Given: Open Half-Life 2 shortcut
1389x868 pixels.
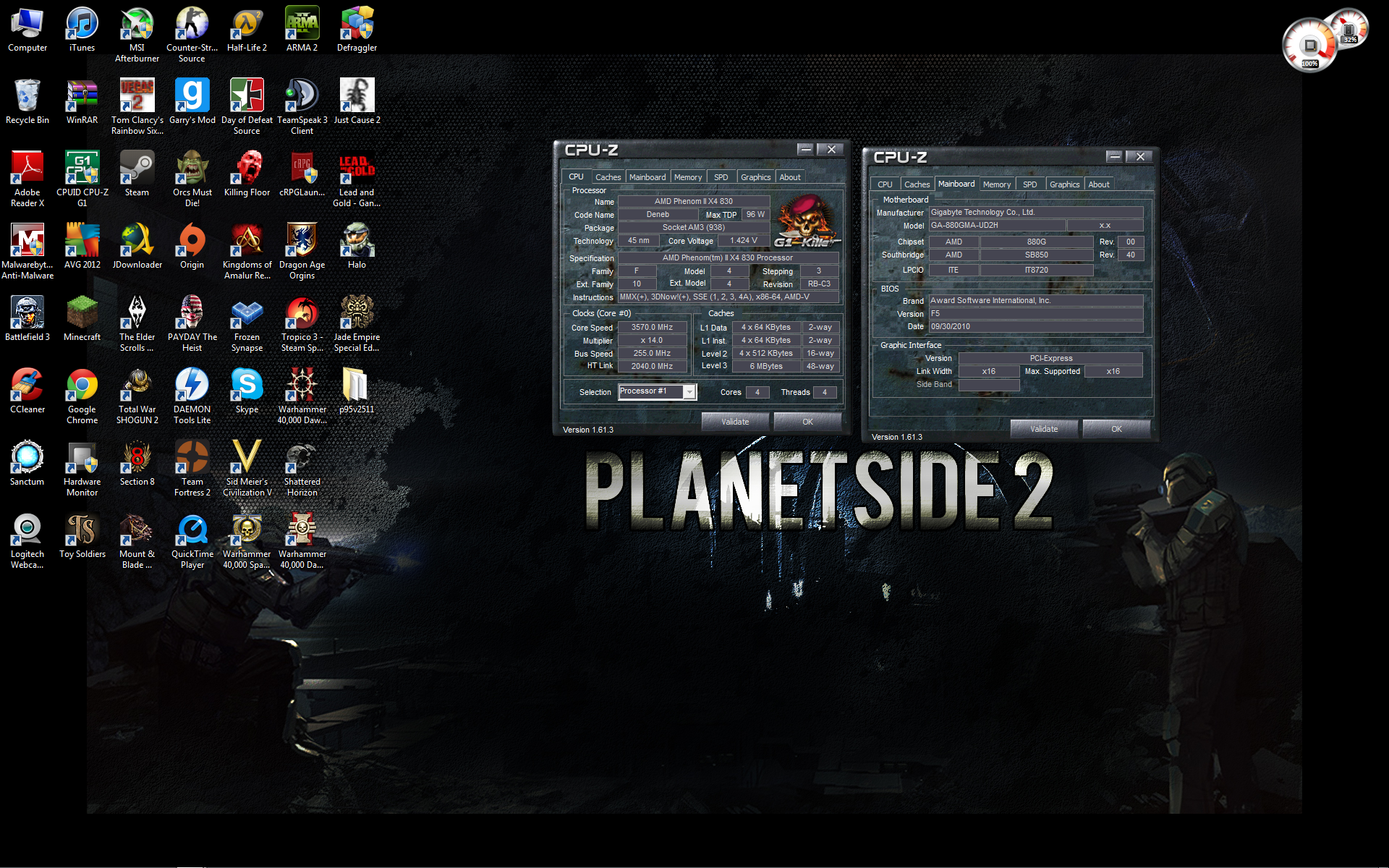Looking at the screenshot, I should [x=247, y=30].
